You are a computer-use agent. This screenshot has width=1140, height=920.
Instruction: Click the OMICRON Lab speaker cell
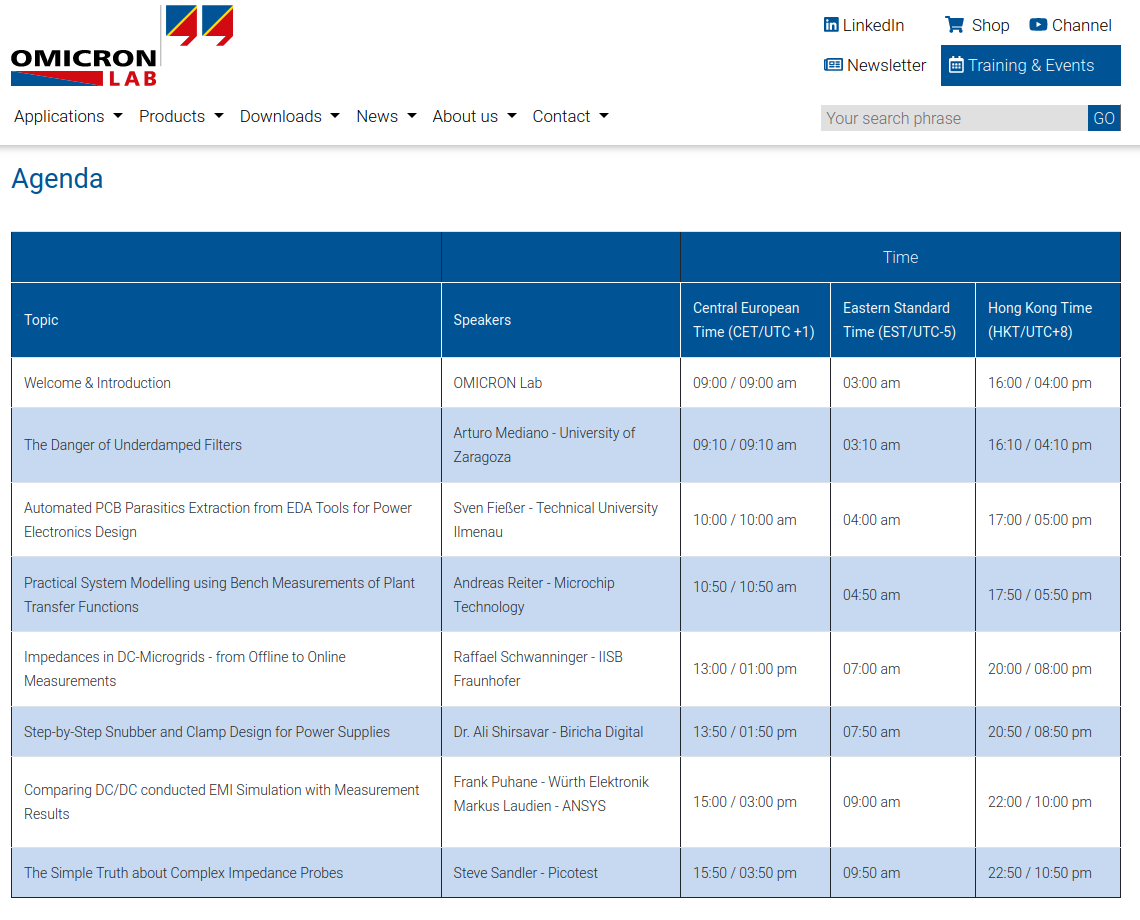(561, 383)
